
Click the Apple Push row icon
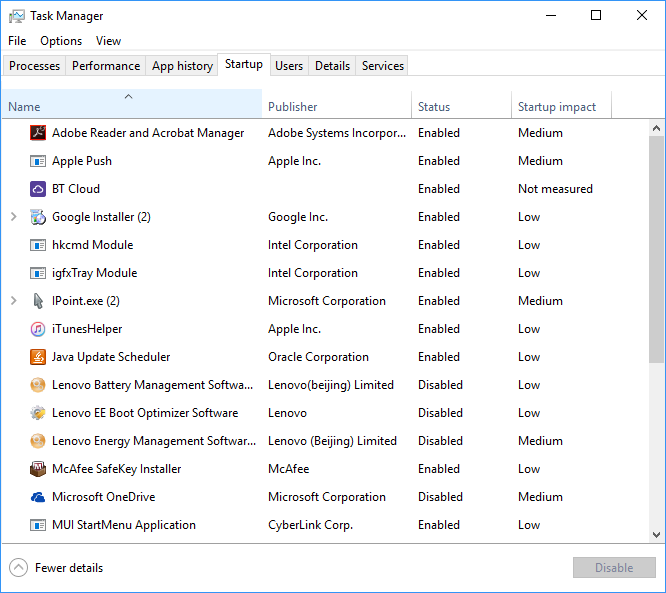point(38,161)
